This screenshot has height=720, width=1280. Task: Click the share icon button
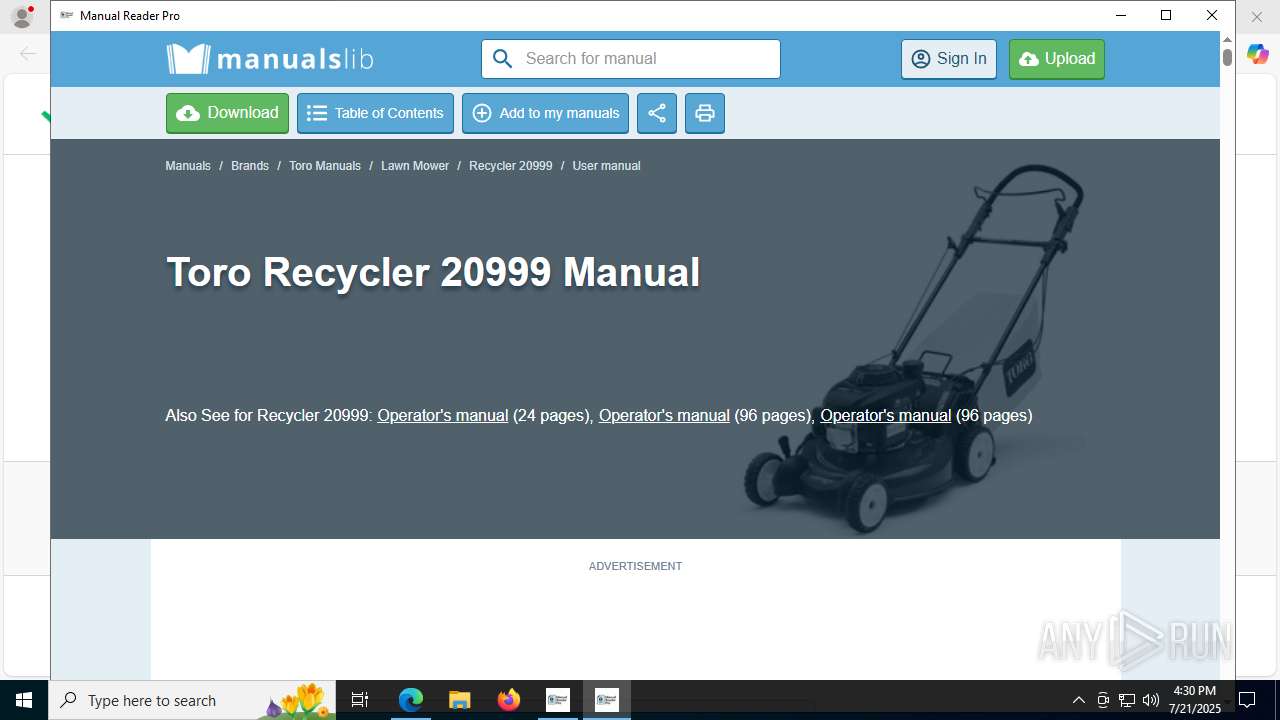657,113
